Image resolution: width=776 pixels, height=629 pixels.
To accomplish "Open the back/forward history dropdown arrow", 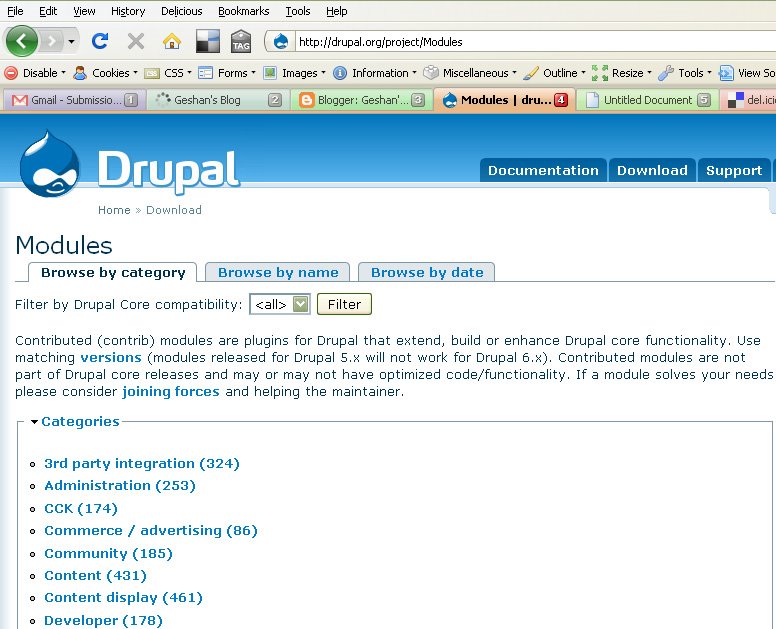I will [71, 42].
